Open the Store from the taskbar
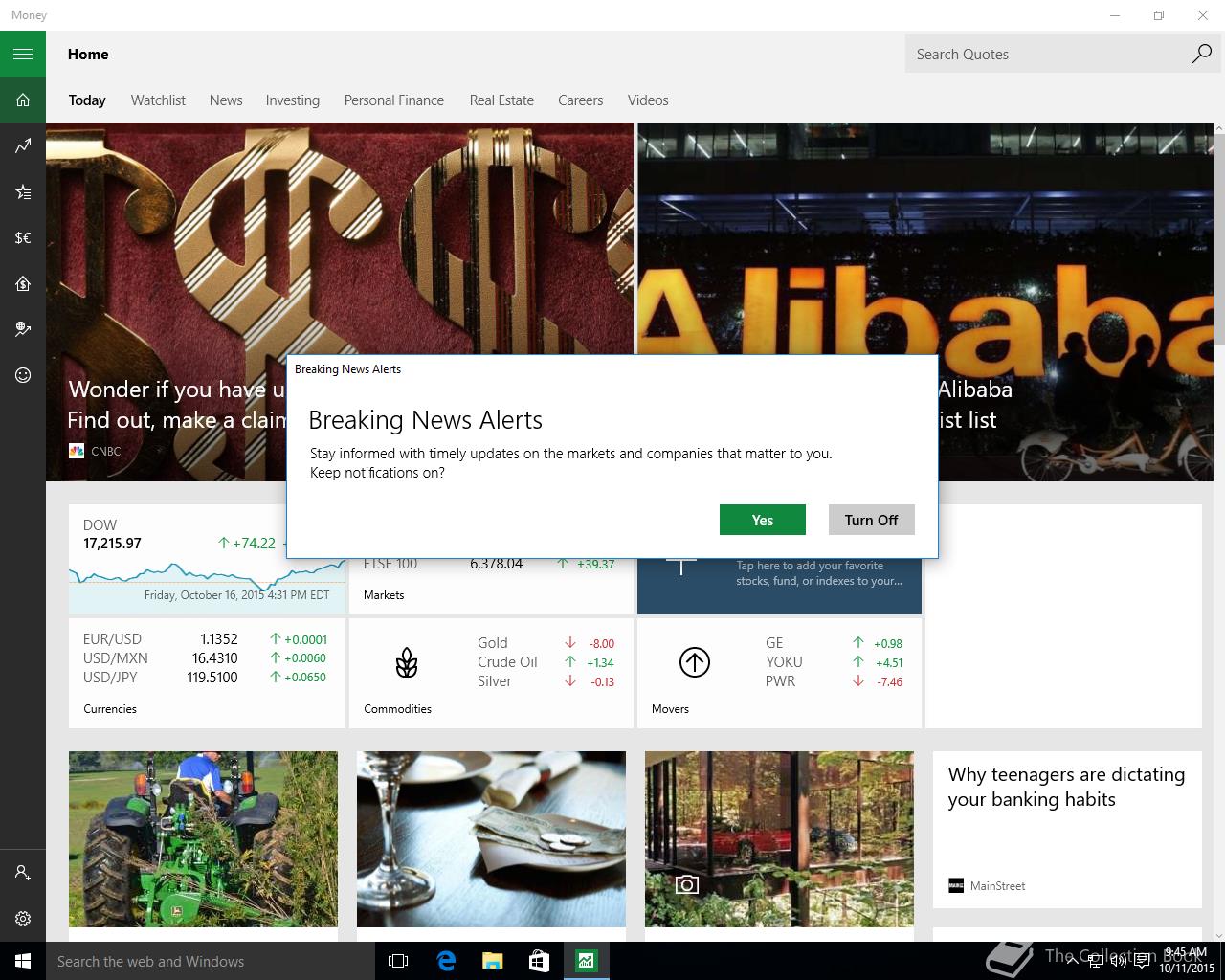 point(540,961)
